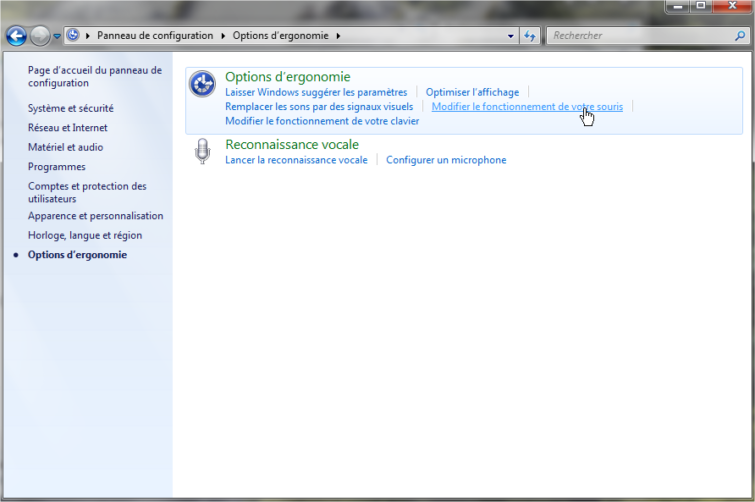Open Page d'accueil du panneau de configuration
The image size is (755, 502).
(x=95, y=77)
